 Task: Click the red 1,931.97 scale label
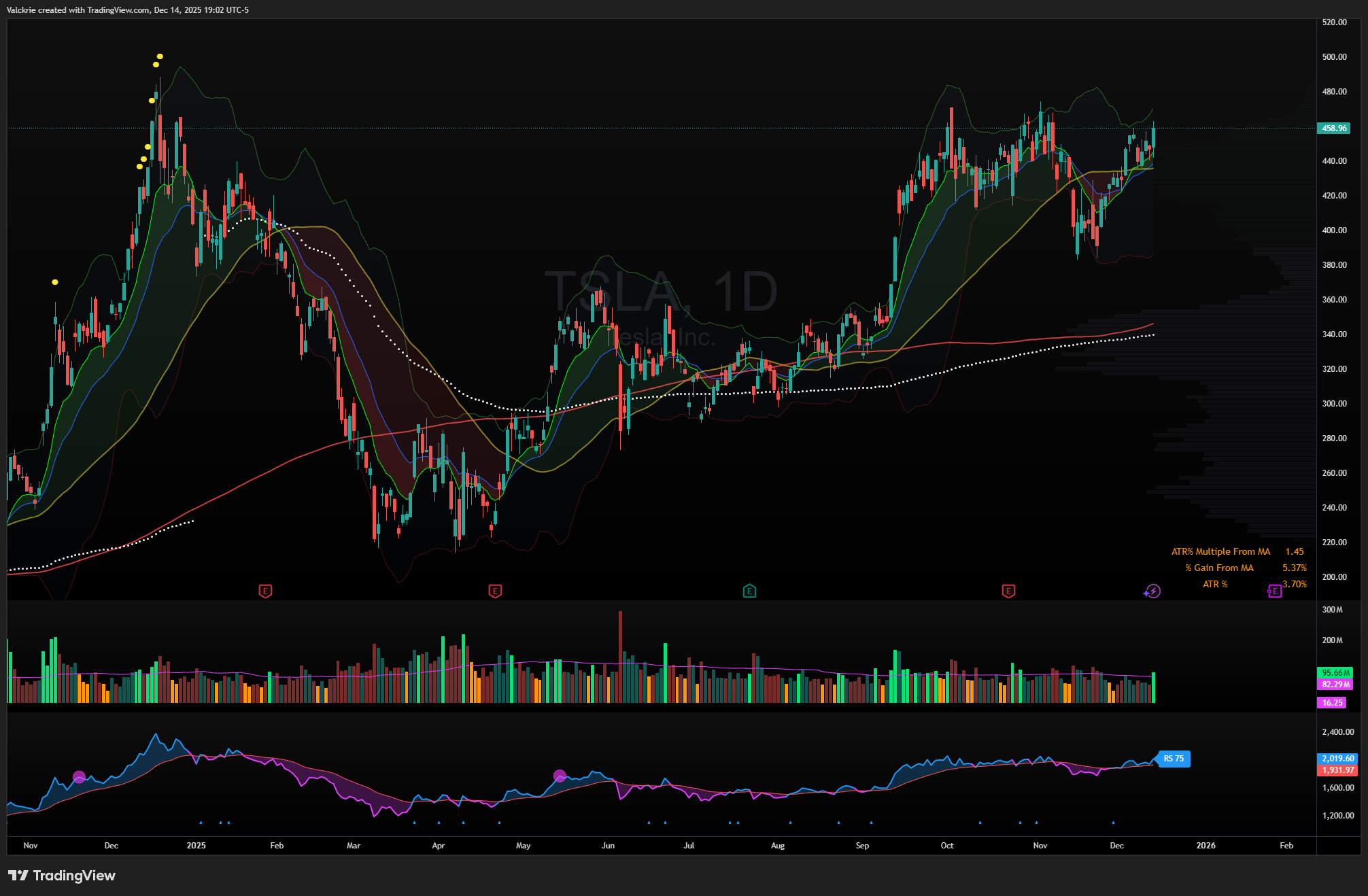coord(1337,770)
